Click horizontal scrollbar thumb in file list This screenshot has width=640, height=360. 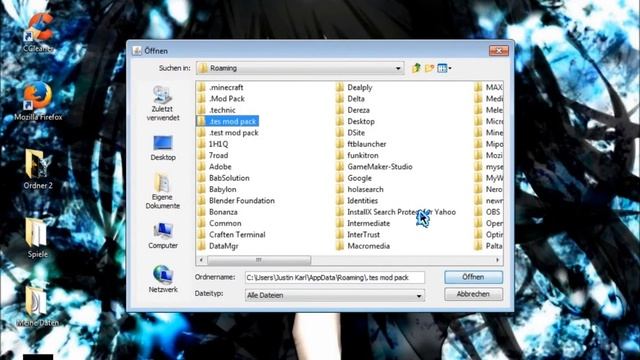pyautogui.click(x=259, y=260)
